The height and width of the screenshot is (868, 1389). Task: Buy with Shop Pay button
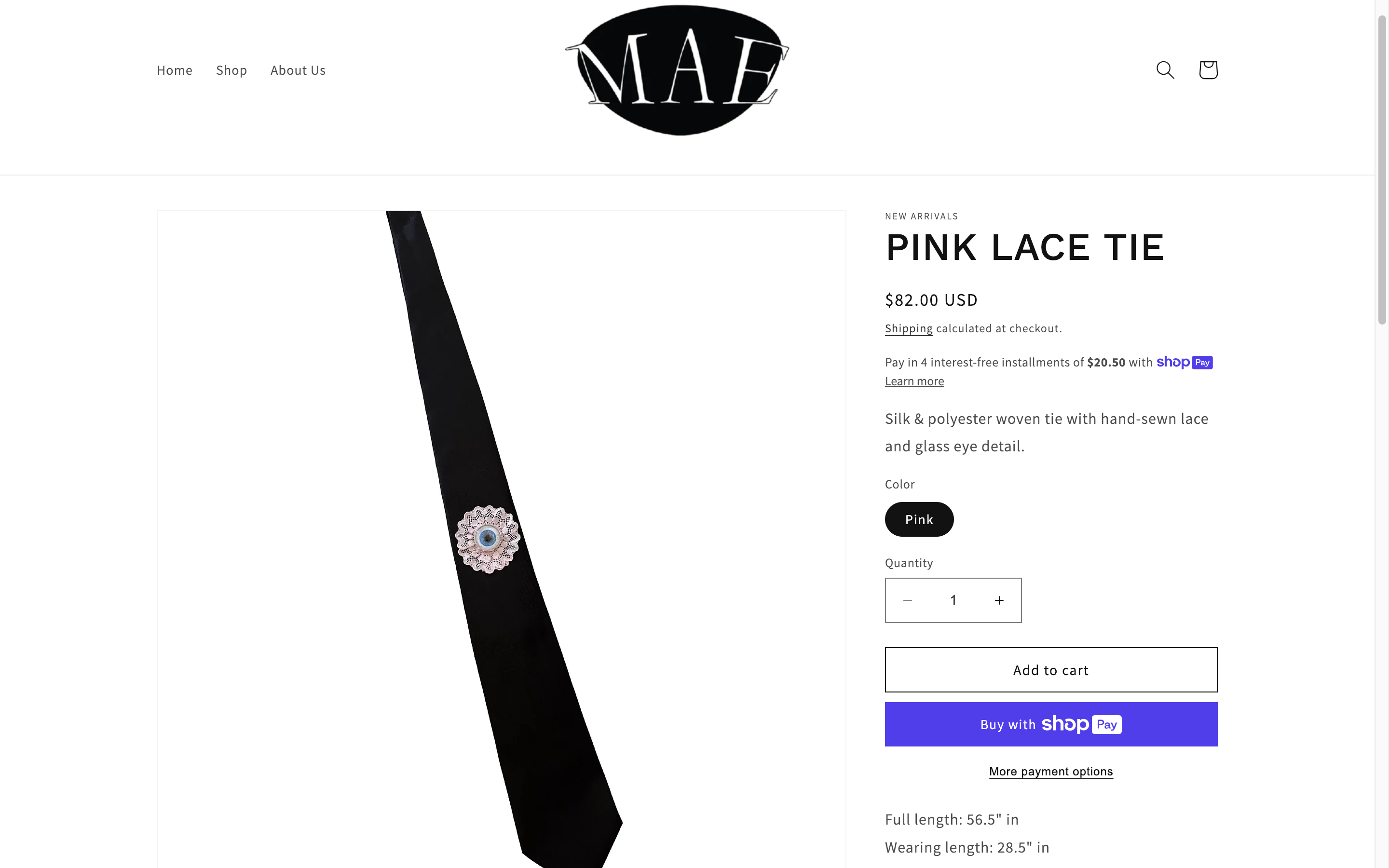pos(1050,724)
